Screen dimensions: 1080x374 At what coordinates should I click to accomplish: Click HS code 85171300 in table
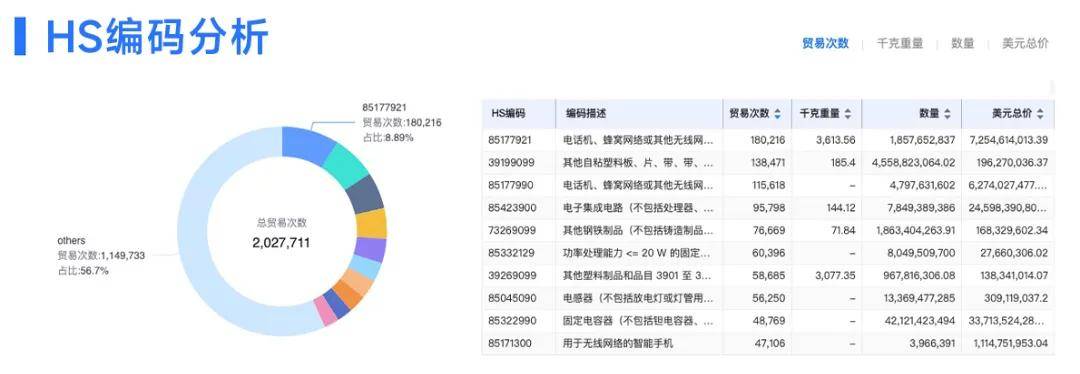(x=510, y=343)
